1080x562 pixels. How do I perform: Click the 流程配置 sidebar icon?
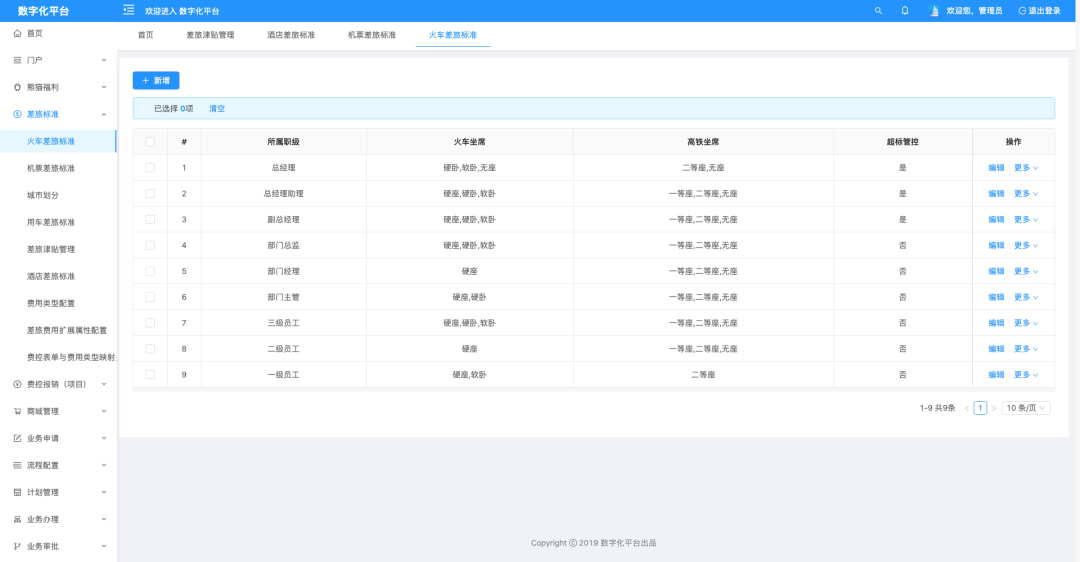point(17,466)
